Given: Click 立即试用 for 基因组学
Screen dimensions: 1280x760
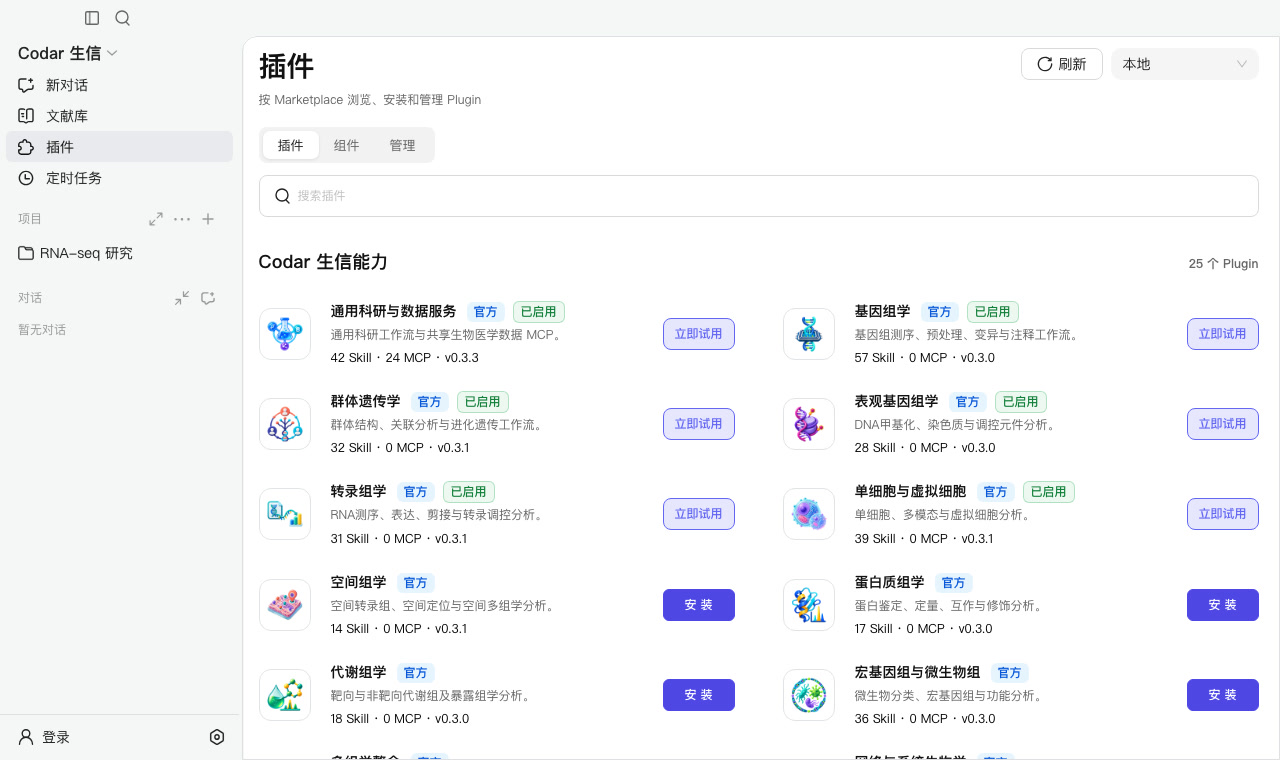Looking at the screenshot, I should (1223, 334).
